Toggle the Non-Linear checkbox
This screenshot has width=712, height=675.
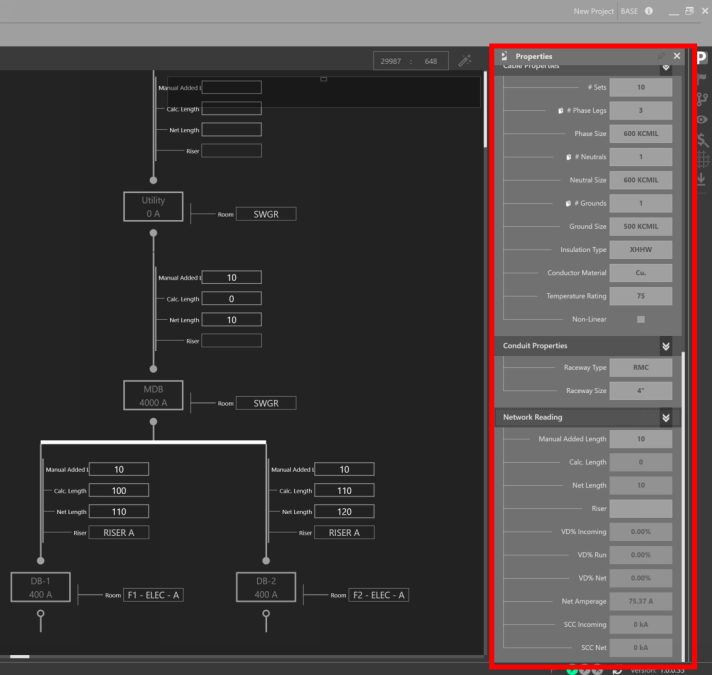click(x=641, y=319)
